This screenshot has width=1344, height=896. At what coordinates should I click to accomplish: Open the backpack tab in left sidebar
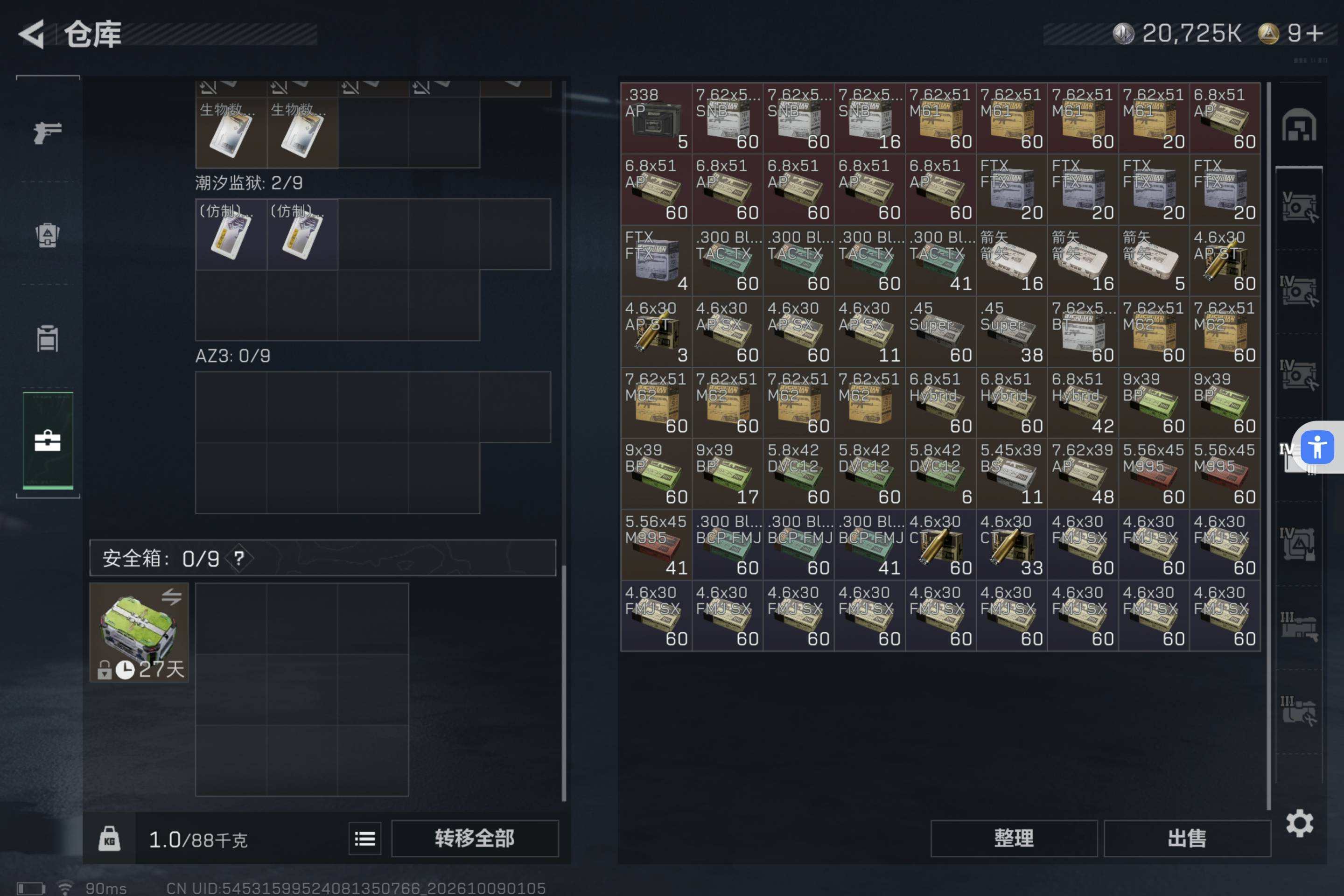pyautogui.click(x=48, y=234)
